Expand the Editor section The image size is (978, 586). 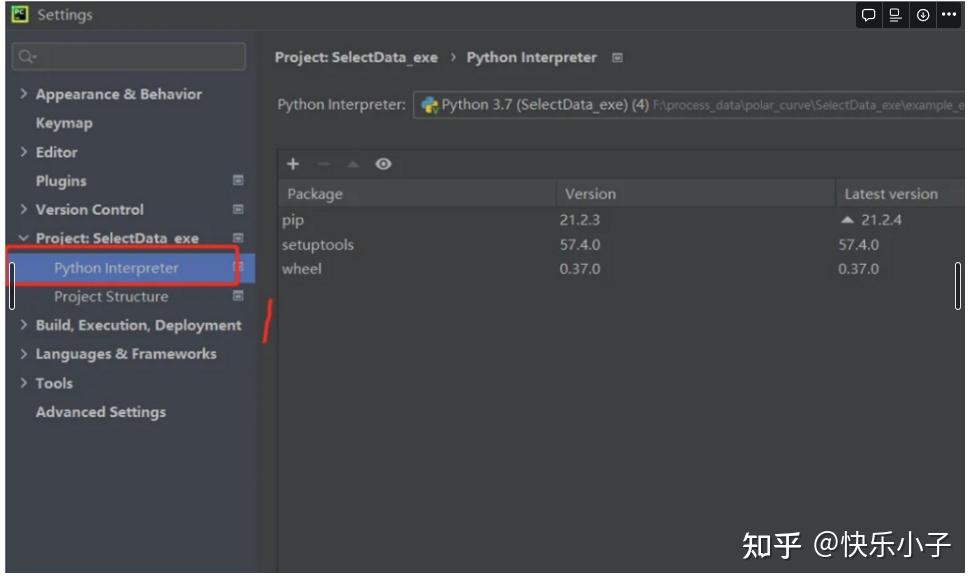pos(24,152)
